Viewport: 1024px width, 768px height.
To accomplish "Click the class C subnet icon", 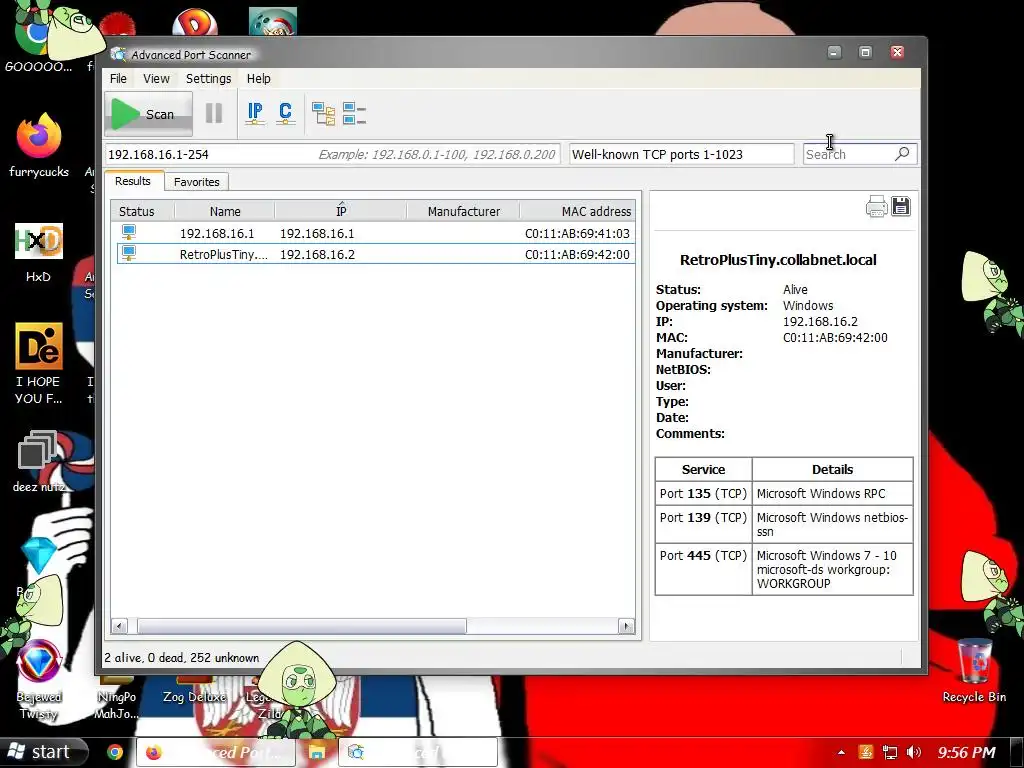I will [x=285, y=113].
